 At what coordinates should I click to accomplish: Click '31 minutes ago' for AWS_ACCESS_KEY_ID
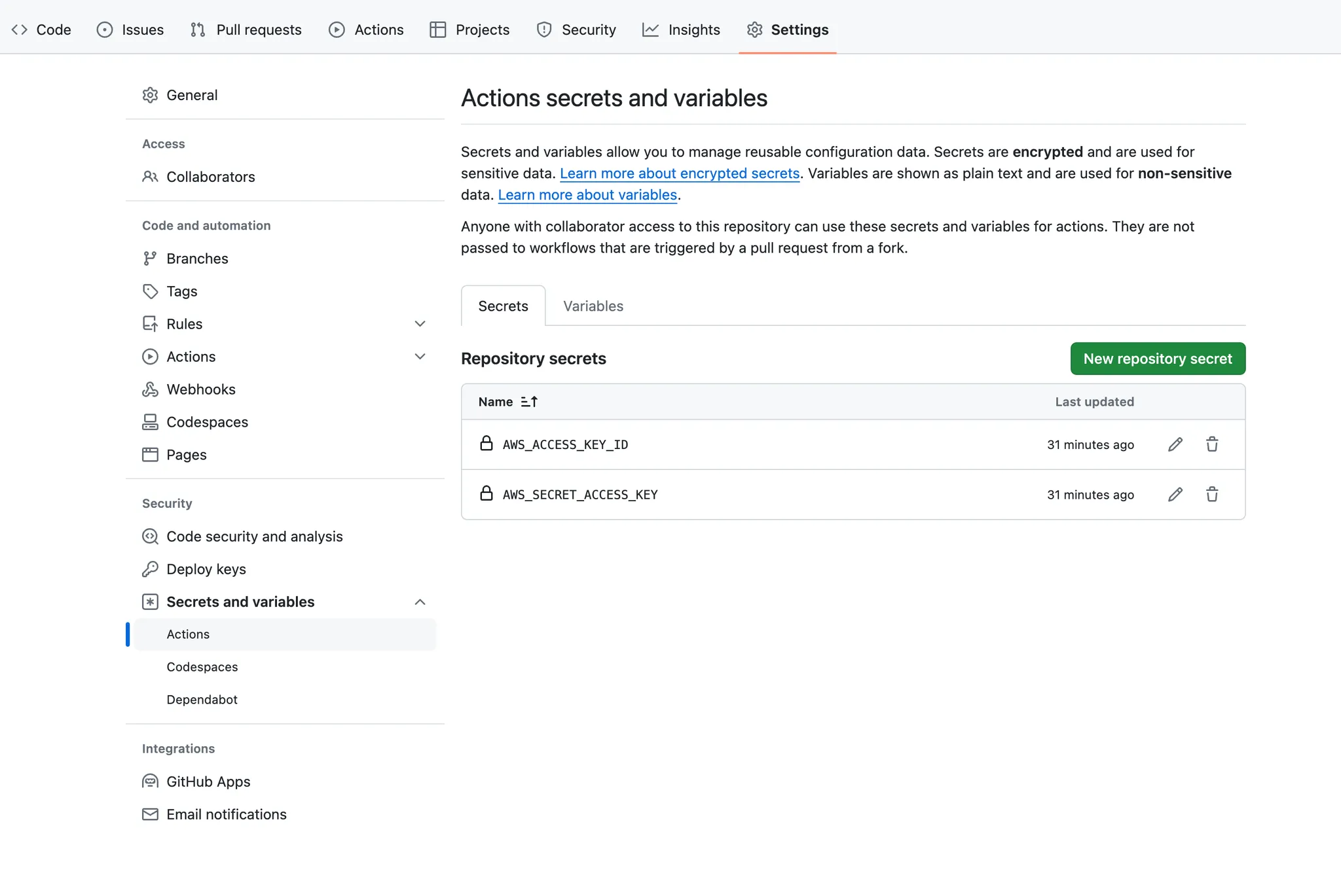point(1090,444)
